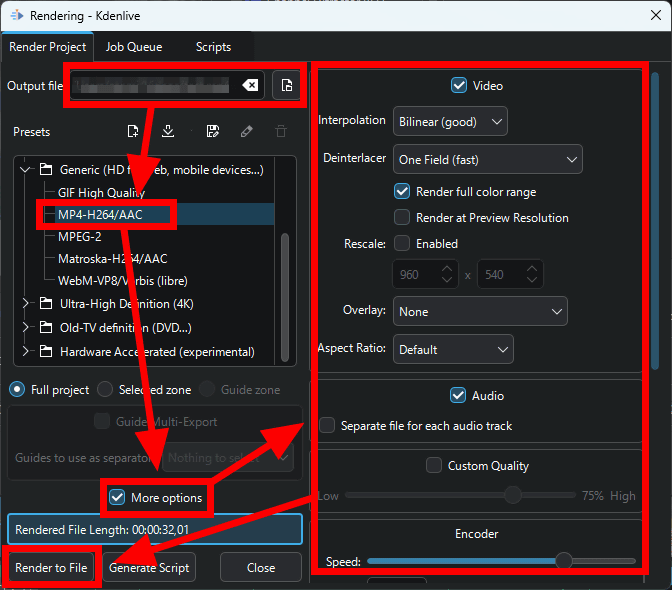
Task: Create a new render preset
Action: (x=133, y=131)
